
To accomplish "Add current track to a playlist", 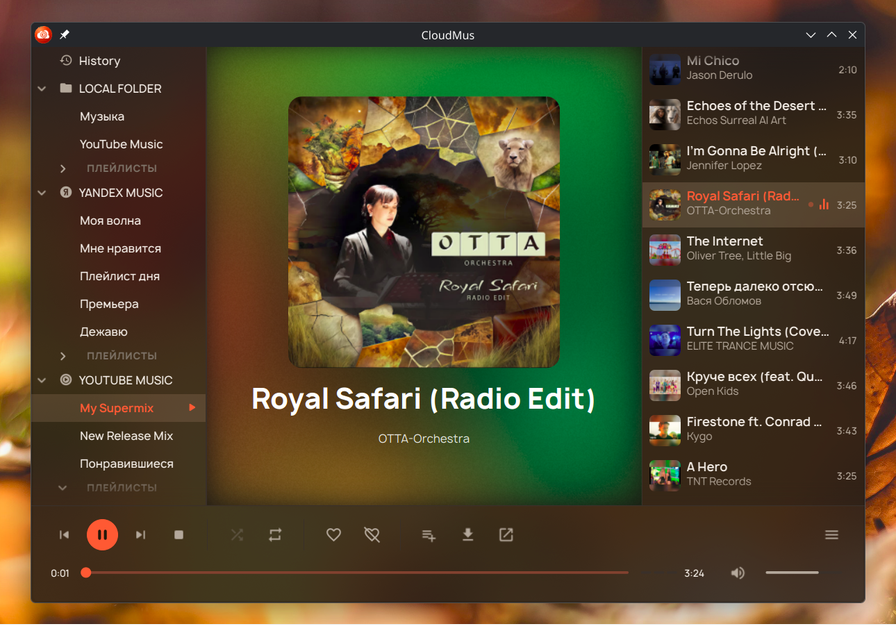I will click(429, 535).
